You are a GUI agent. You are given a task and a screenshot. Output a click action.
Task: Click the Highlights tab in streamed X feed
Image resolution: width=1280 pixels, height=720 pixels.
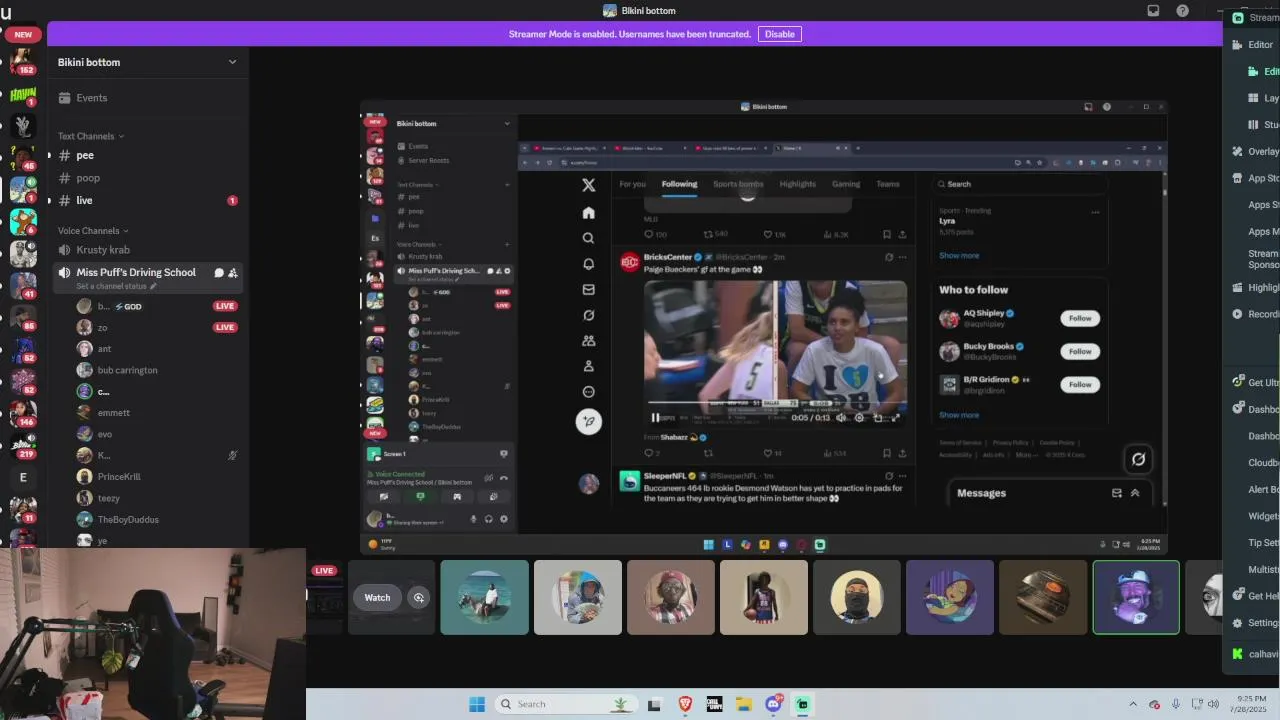[x=798, y=184]
